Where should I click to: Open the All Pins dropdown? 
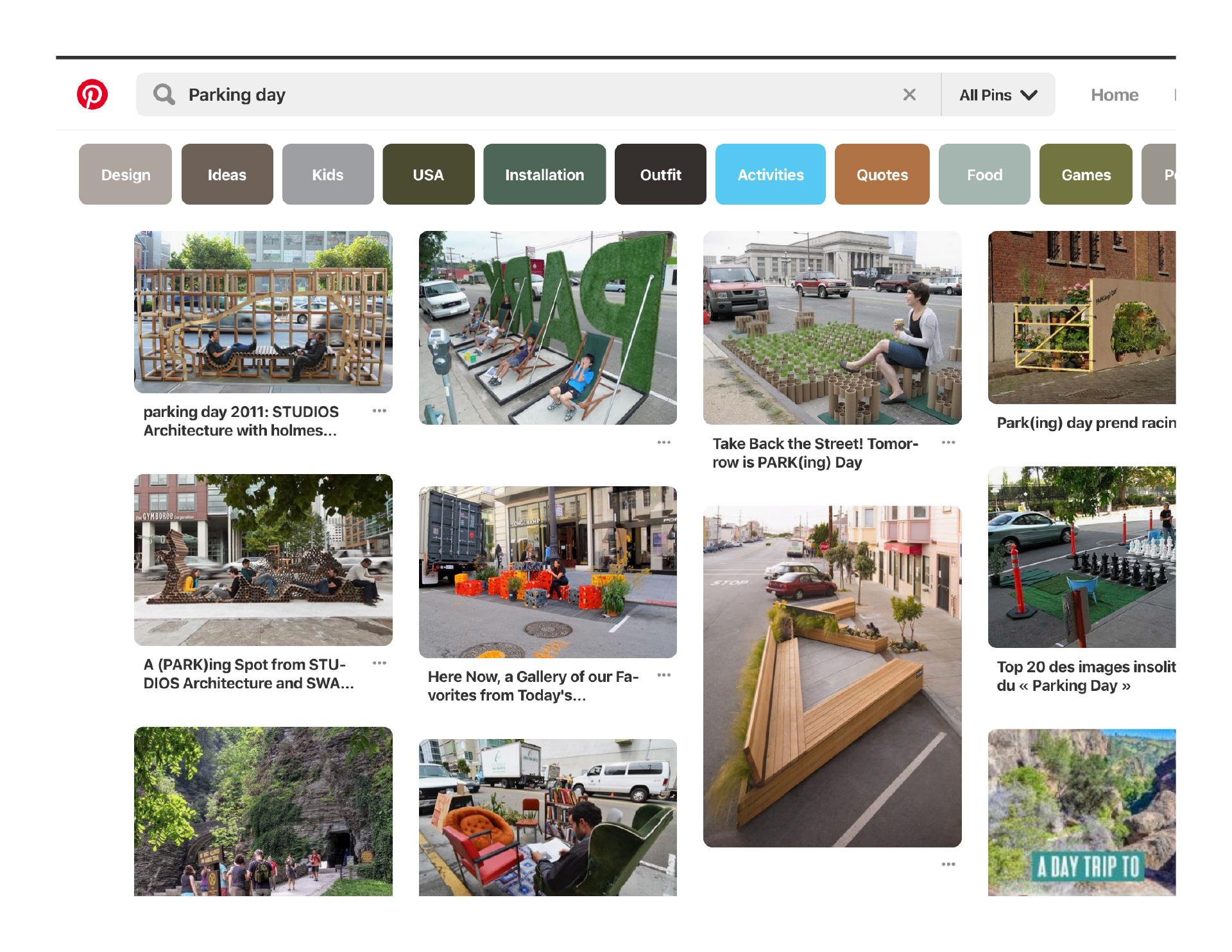(998, 95)
